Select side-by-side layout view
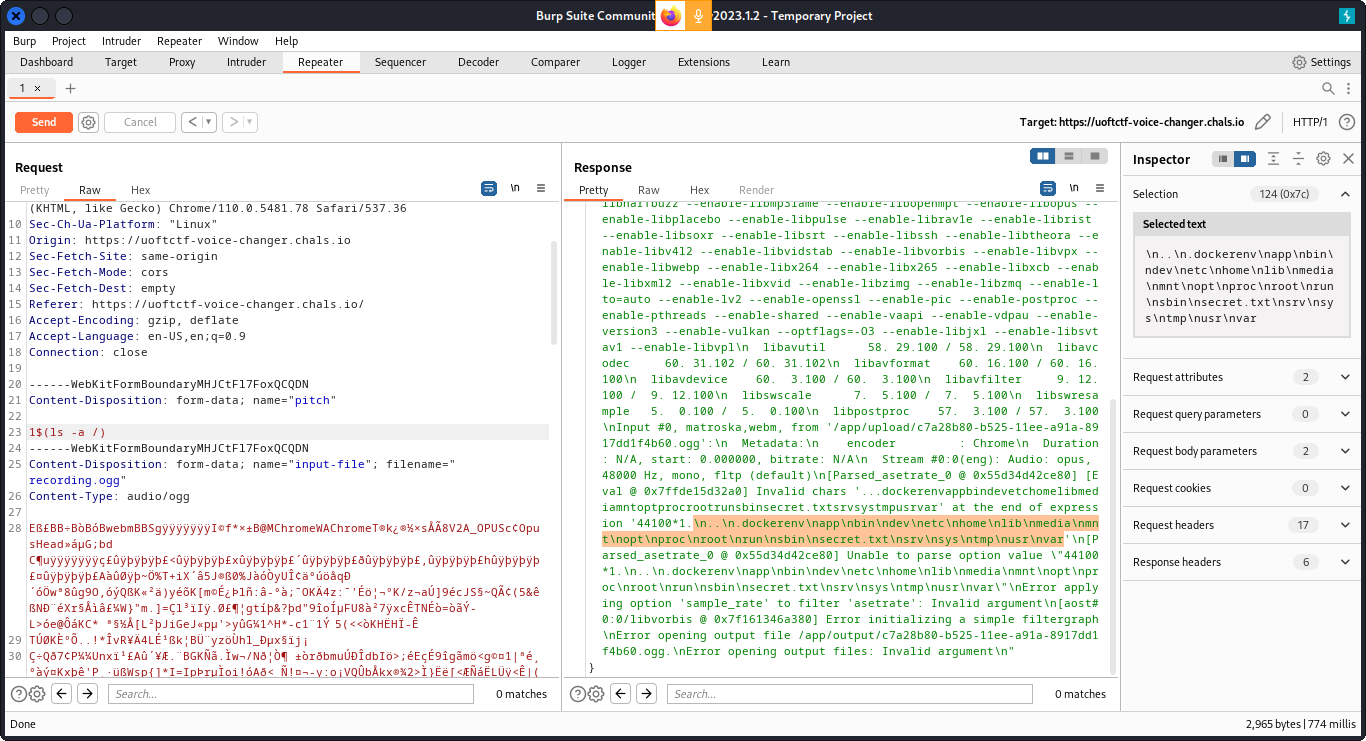Image resolution: width=1366 pixels, height=741 pixels. point(1043,156)
